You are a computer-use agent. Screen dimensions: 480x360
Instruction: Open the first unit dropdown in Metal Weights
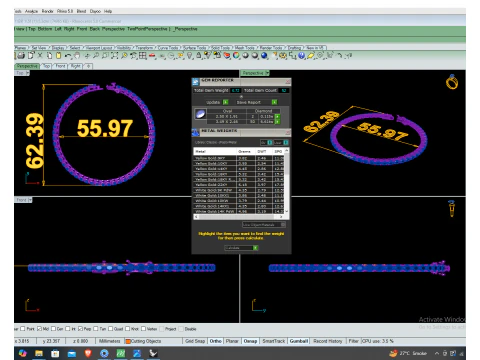click(x=266, y=142)
